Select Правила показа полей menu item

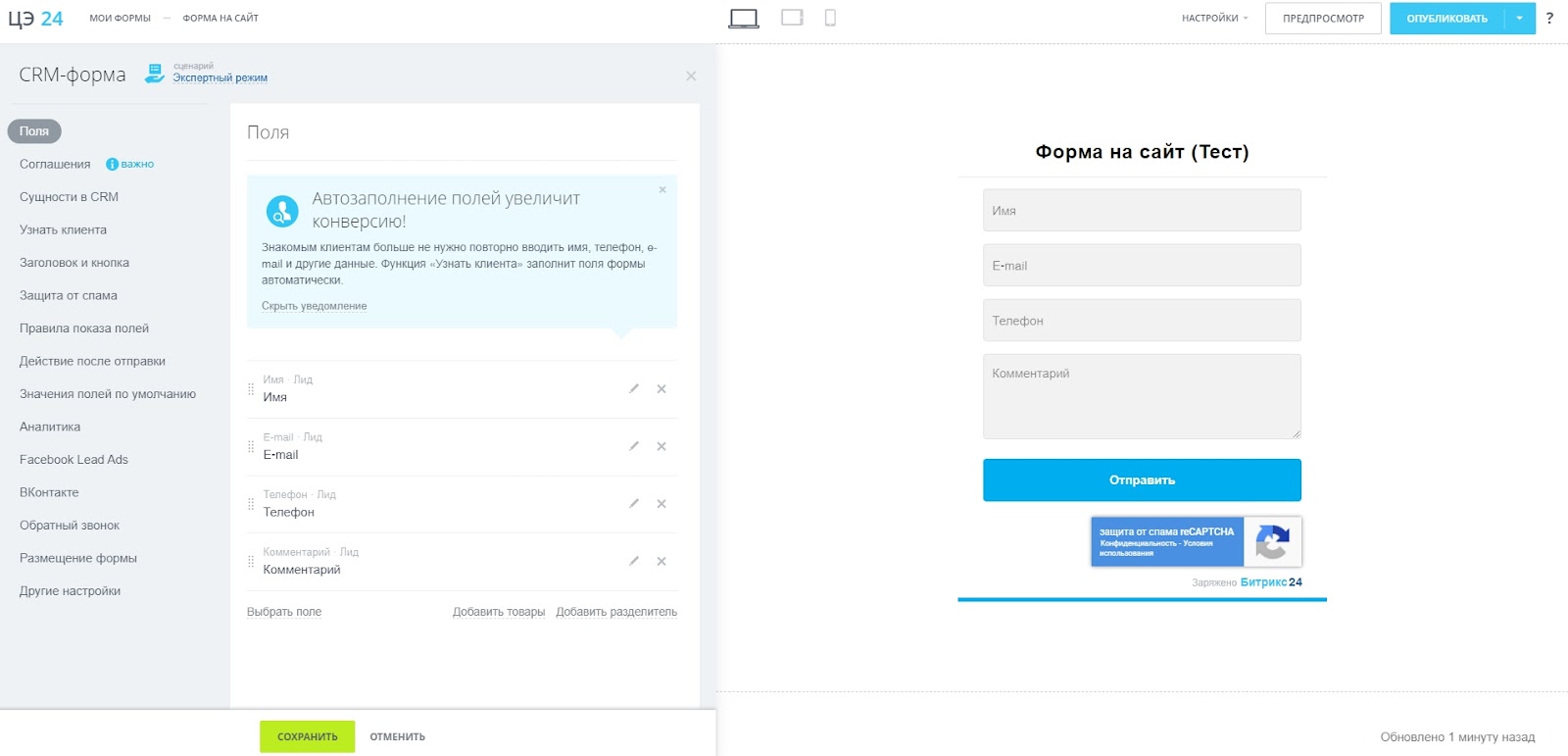pos(84,328)
